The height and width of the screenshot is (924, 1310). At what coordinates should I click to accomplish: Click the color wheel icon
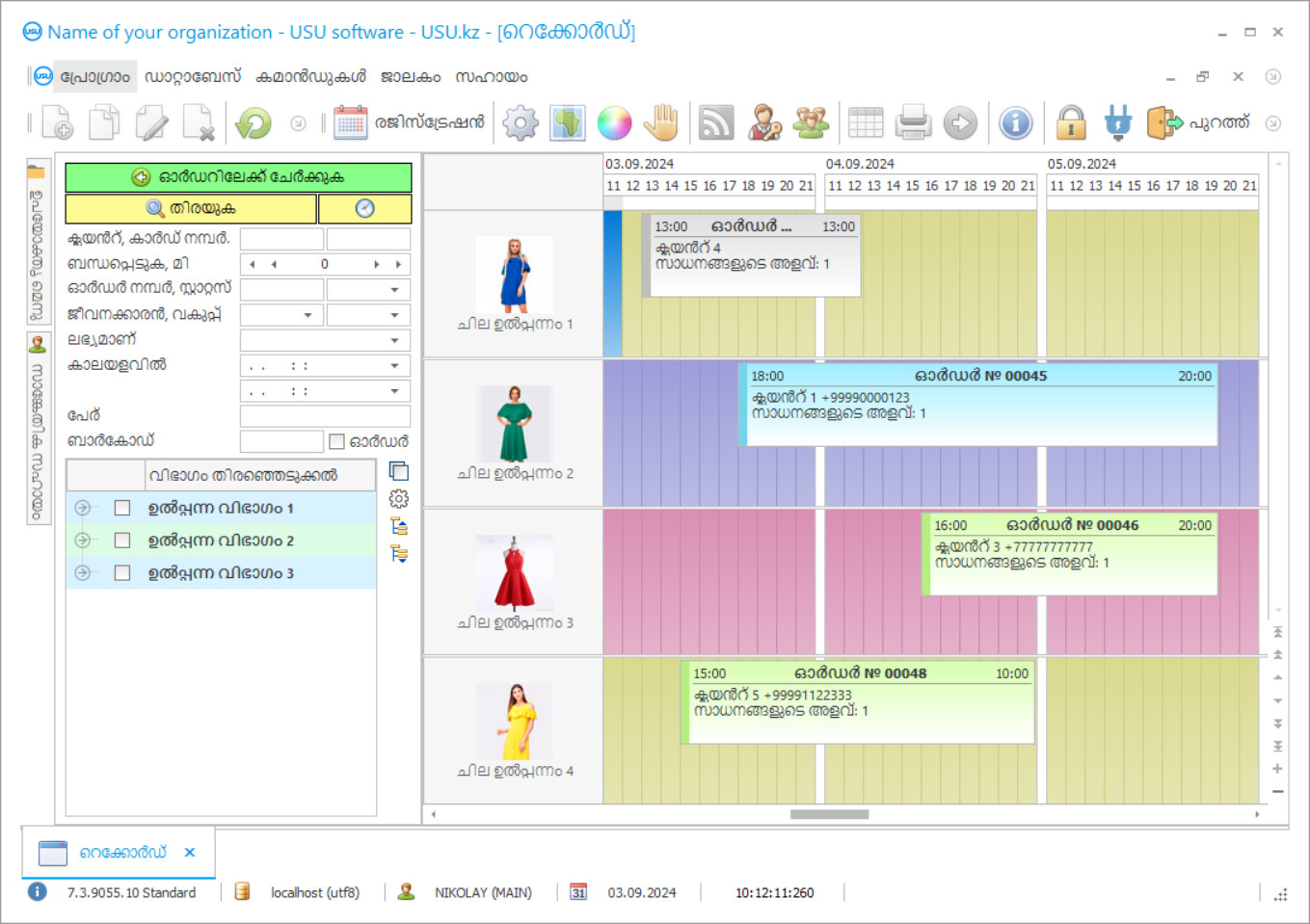(614, 123)
